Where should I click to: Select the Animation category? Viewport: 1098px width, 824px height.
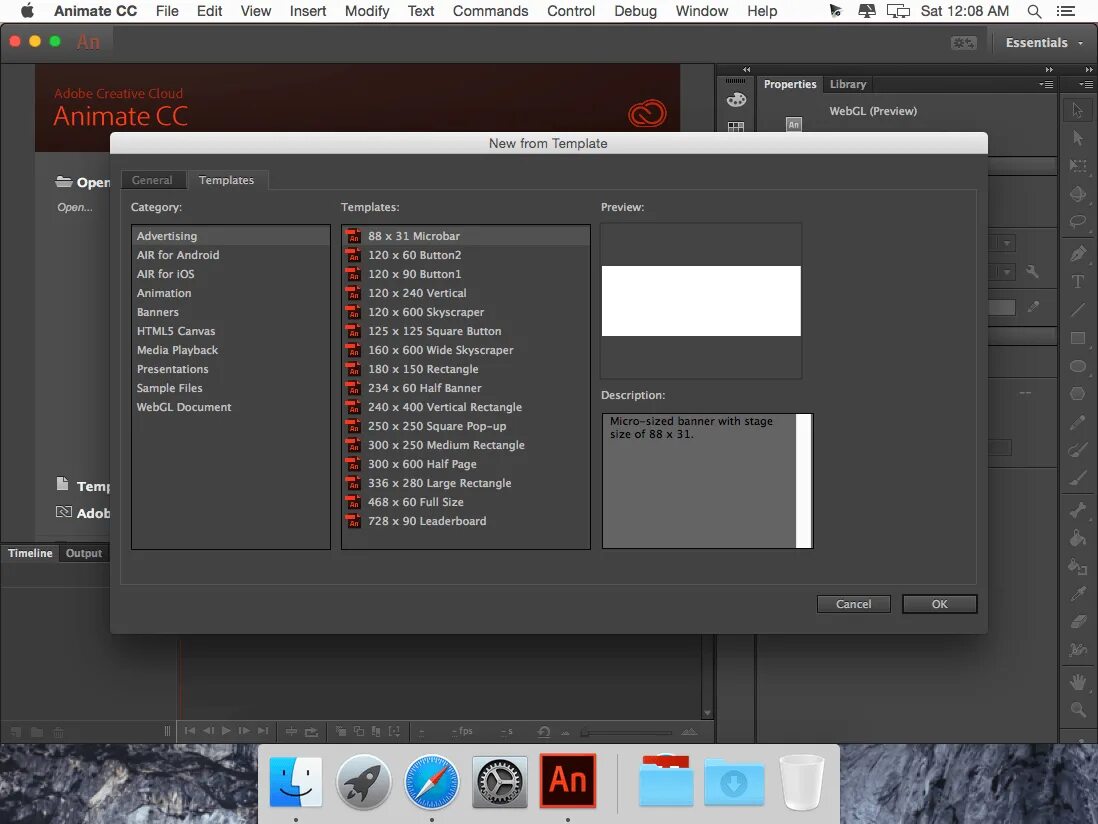230,293
